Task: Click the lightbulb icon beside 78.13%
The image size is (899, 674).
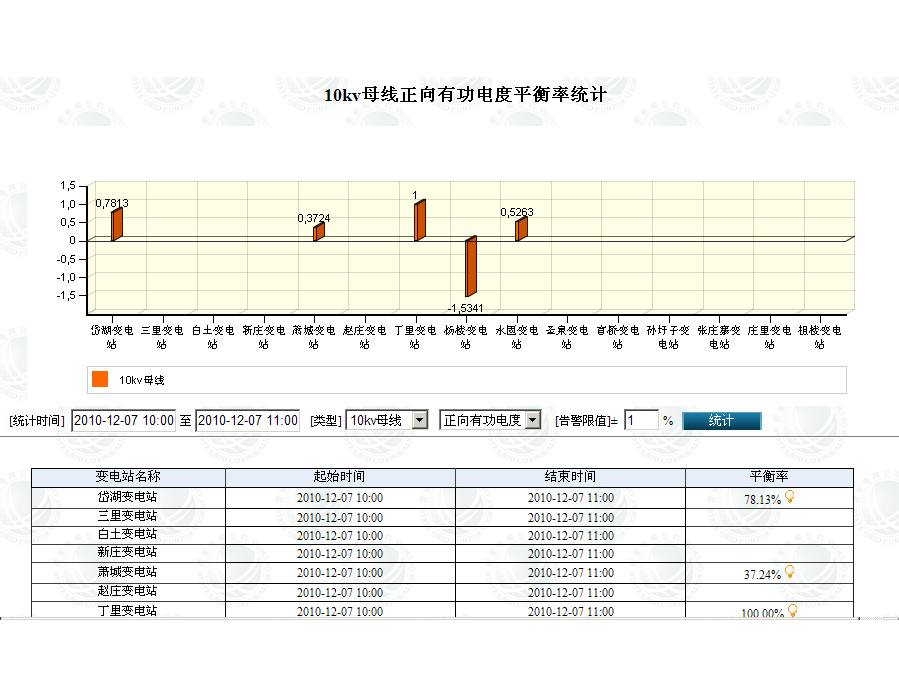Action: (789, 496)
